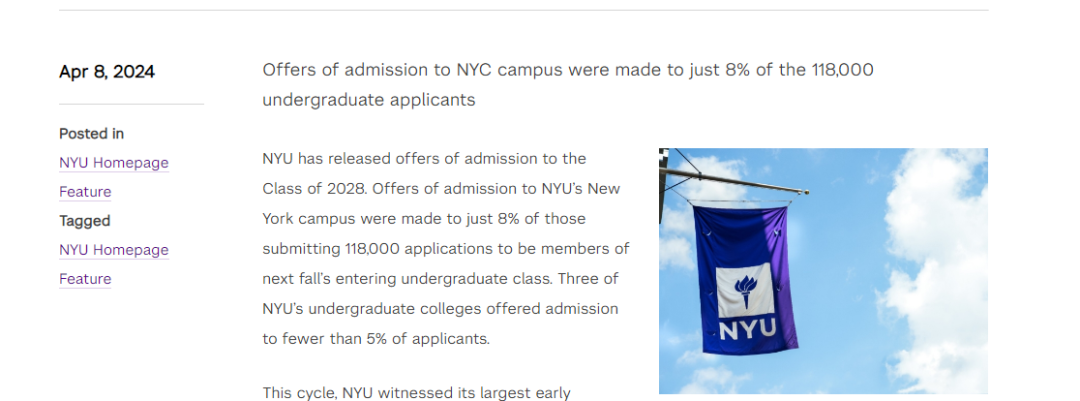1080x401 pixels.
Task: Click the headline about offers of admission
Action: click(x=568, y=85)
